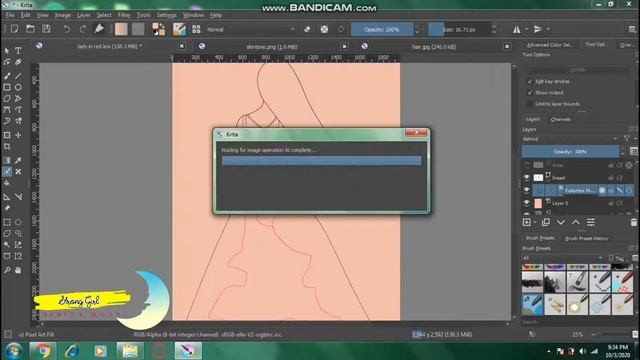Save the document using toolbar icon
Viewport: 640px width, 360px height.
point(47,29)
